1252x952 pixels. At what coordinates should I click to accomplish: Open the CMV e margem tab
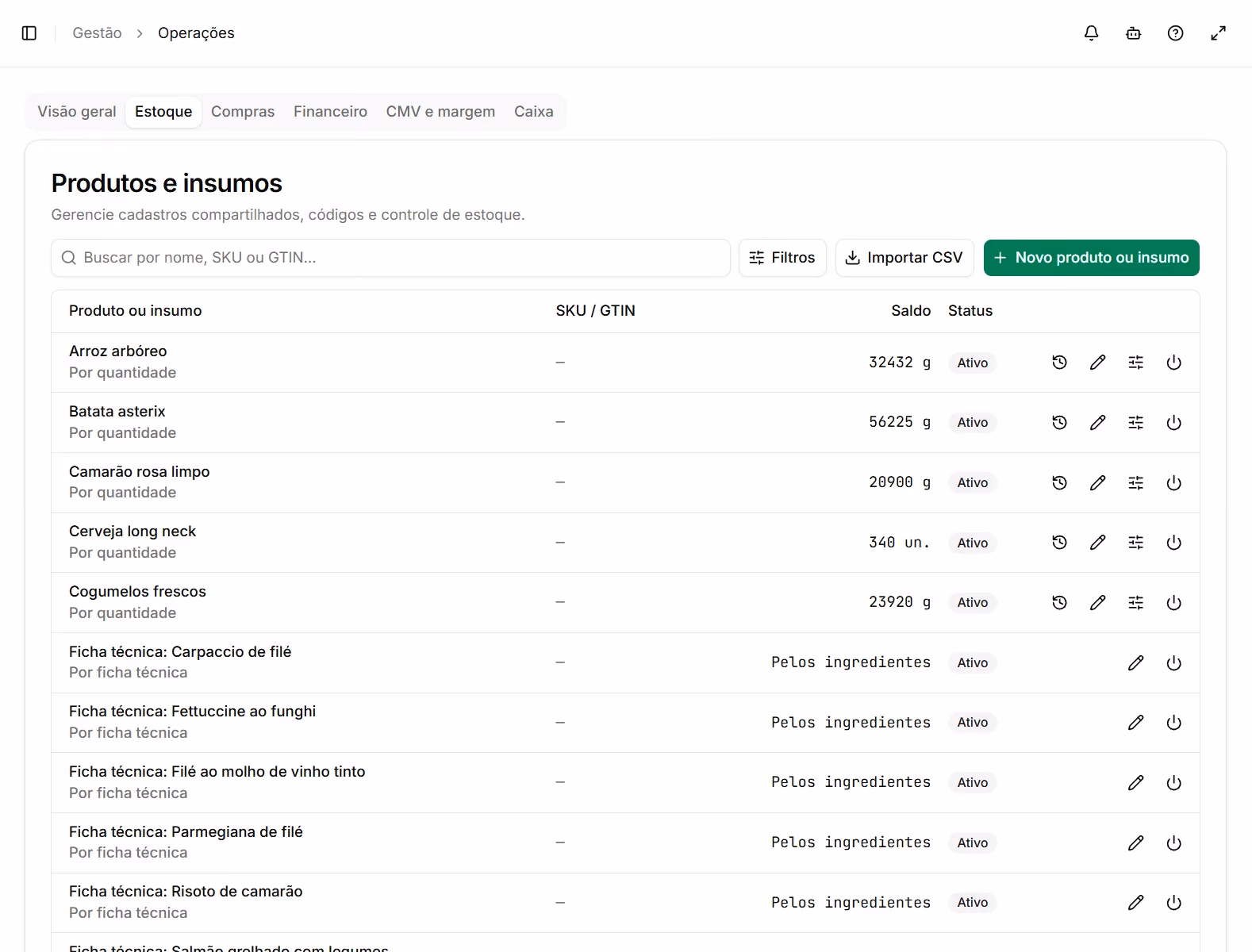[x=440, y=112]
